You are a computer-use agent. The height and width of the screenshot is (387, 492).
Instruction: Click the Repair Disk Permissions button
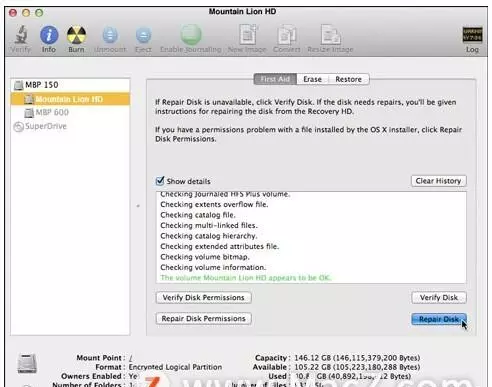[203, 319]
